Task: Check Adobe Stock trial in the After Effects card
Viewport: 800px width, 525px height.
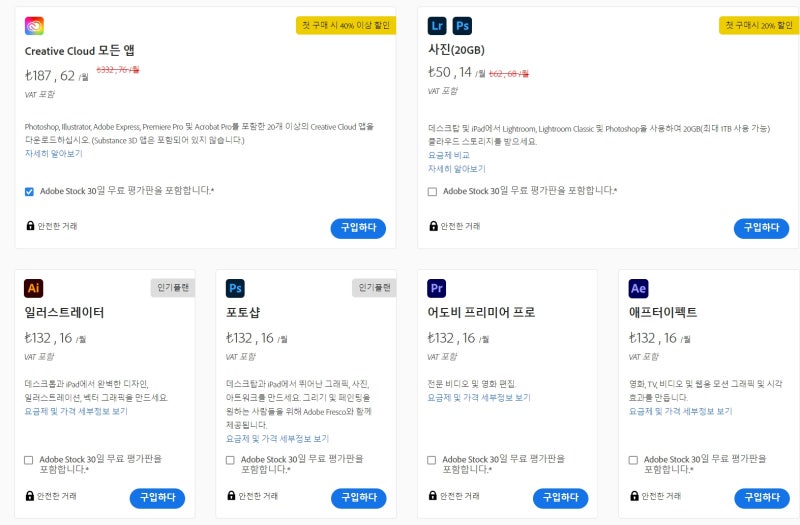Action: tap(633, 460)
